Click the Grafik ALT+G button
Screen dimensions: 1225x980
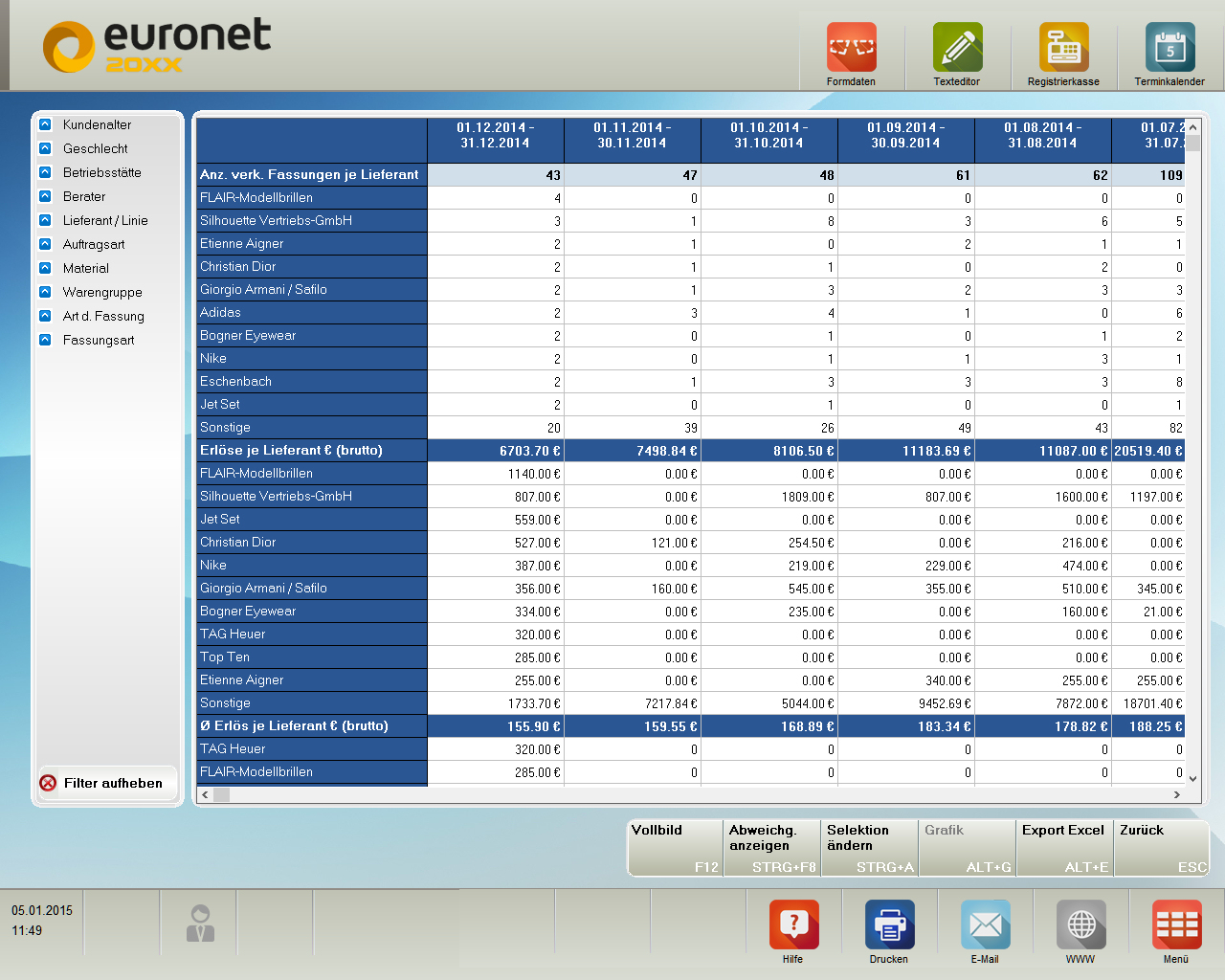(x=968, y=848)
